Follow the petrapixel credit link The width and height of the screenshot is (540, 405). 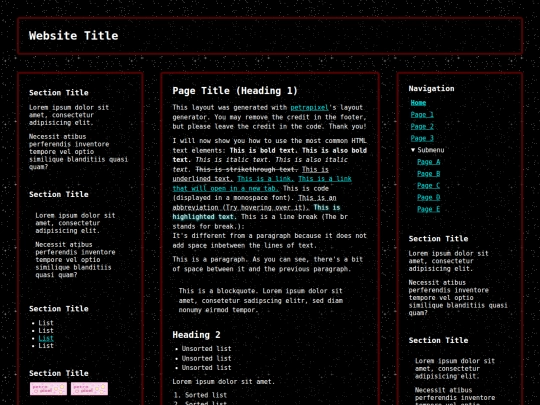[309, 107]
